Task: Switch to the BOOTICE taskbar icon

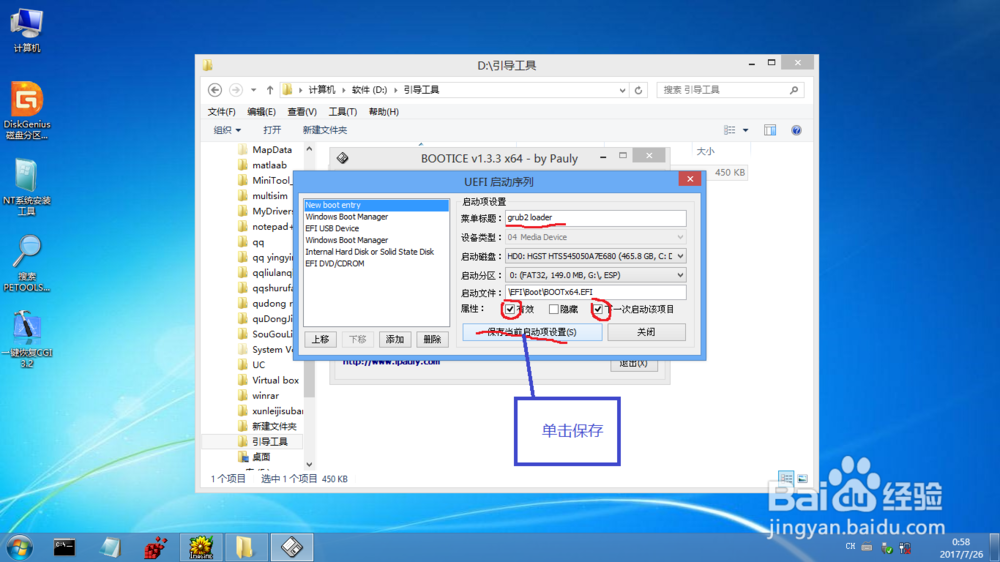Action: (292, 547)
